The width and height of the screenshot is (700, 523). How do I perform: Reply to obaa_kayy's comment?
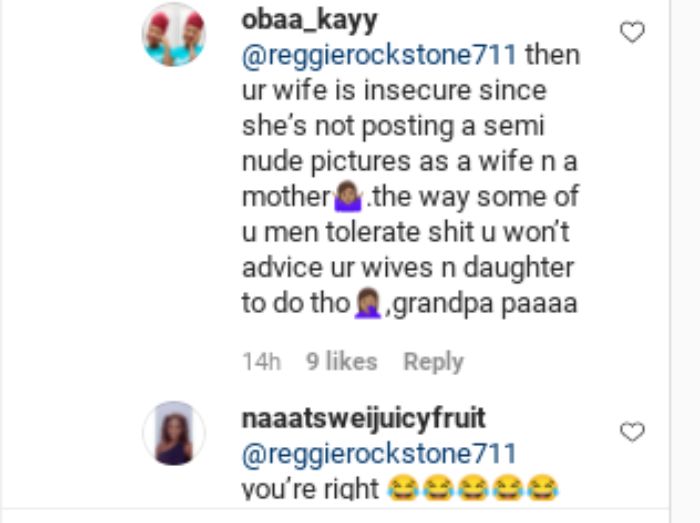point(433,361)
